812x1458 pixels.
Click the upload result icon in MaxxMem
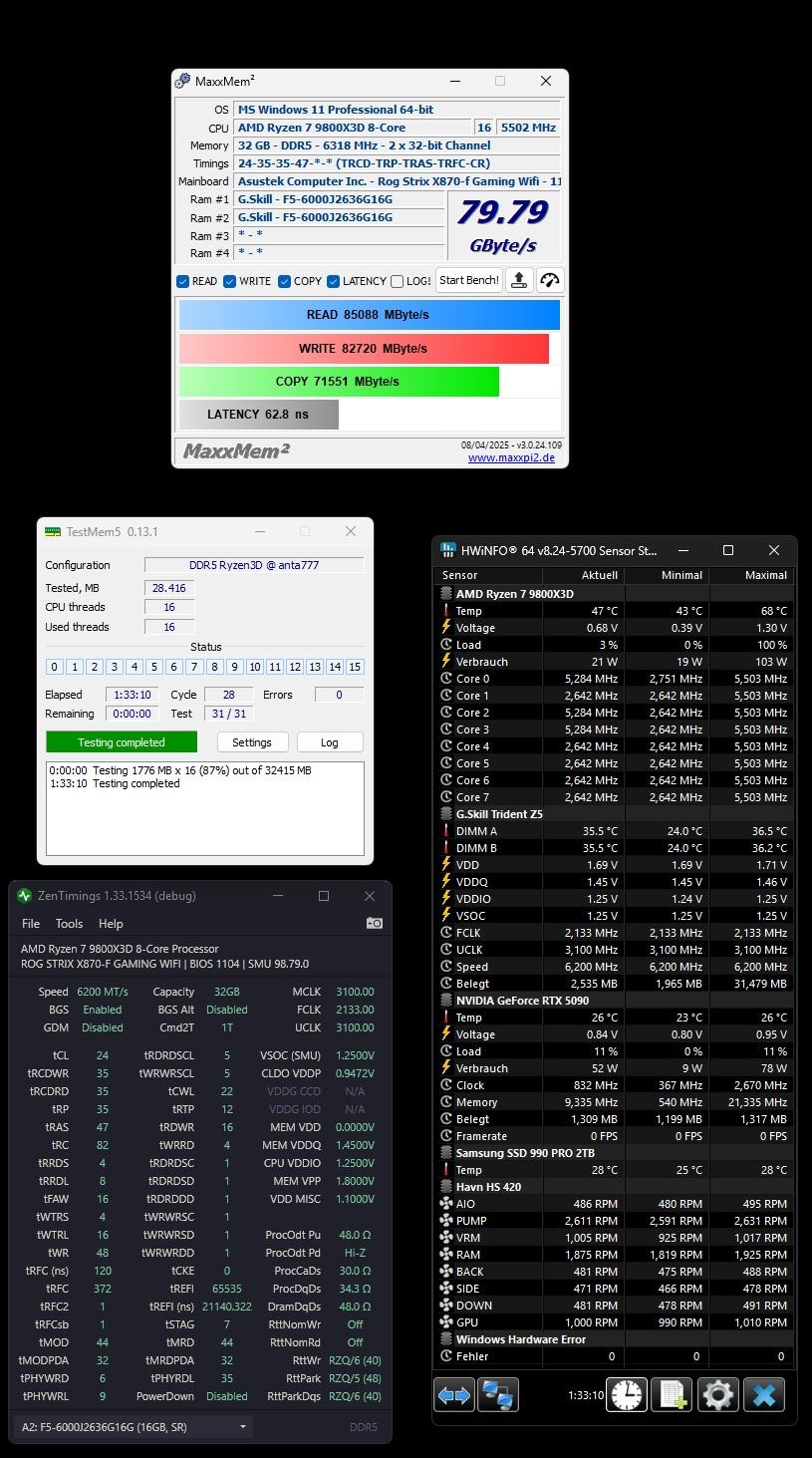click(519, 280)
